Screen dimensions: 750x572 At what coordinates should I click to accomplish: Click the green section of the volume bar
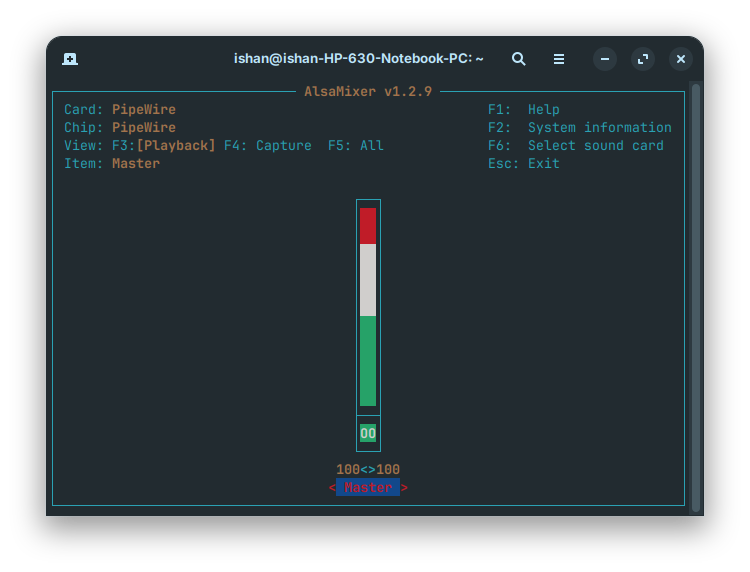point(368,360)
